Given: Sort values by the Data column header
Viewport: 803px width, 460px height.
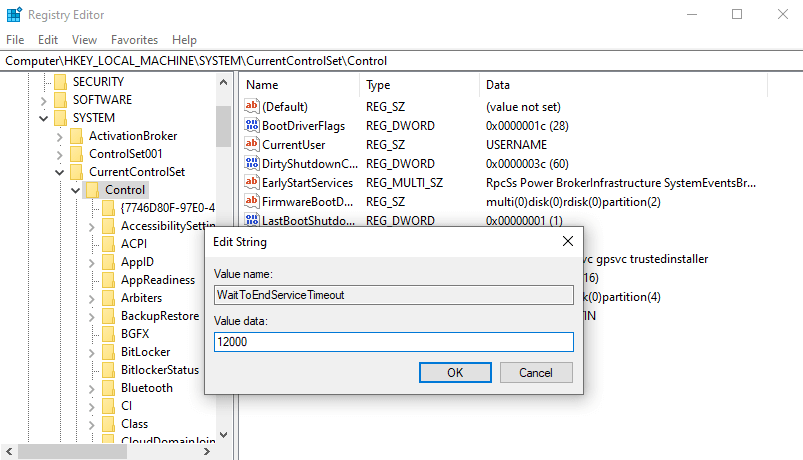Looking at the screenshot, I should (623, 85).
